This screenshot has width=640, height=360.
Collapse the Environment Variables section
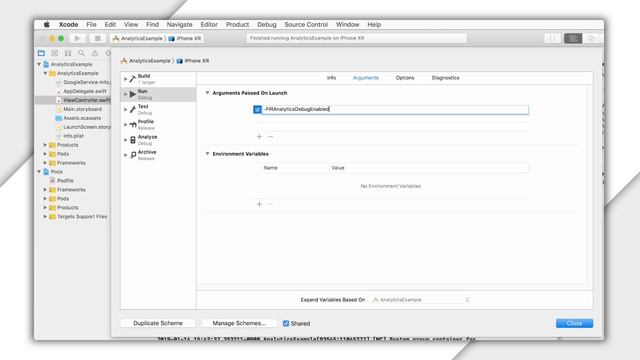pos(207,153)
